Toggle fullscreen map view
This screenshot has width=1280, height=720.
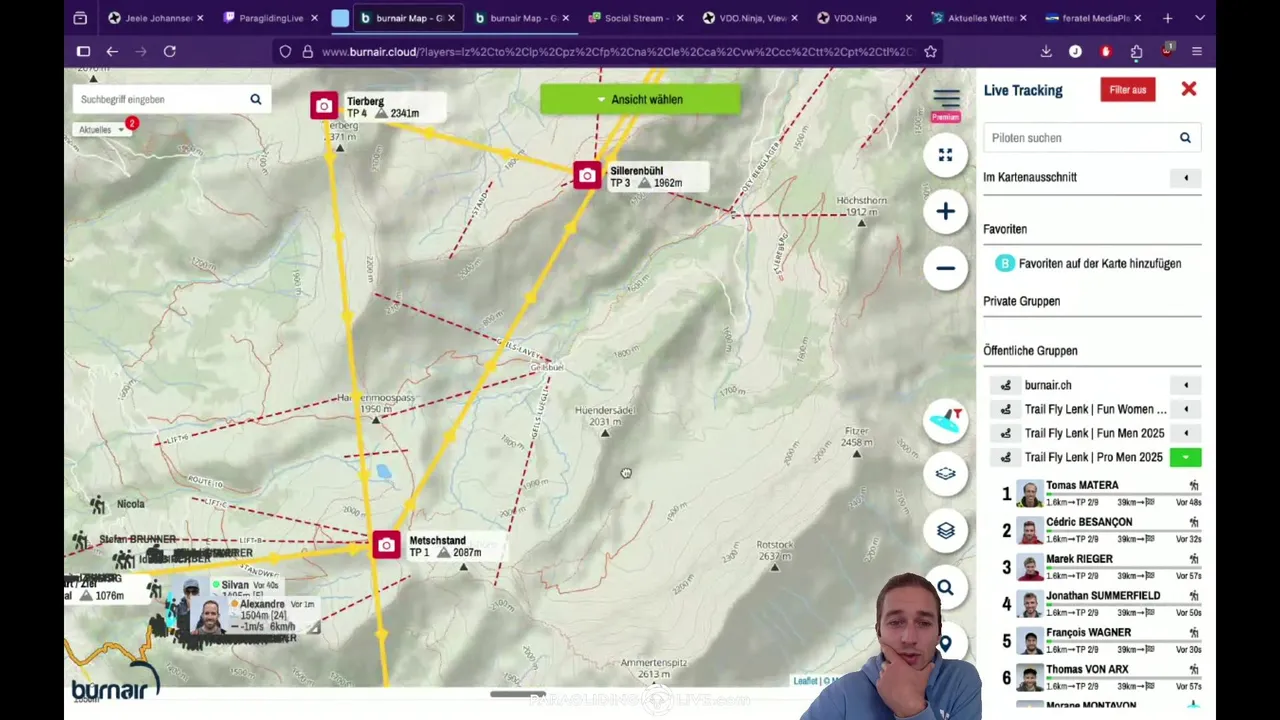tap(945, 155)
